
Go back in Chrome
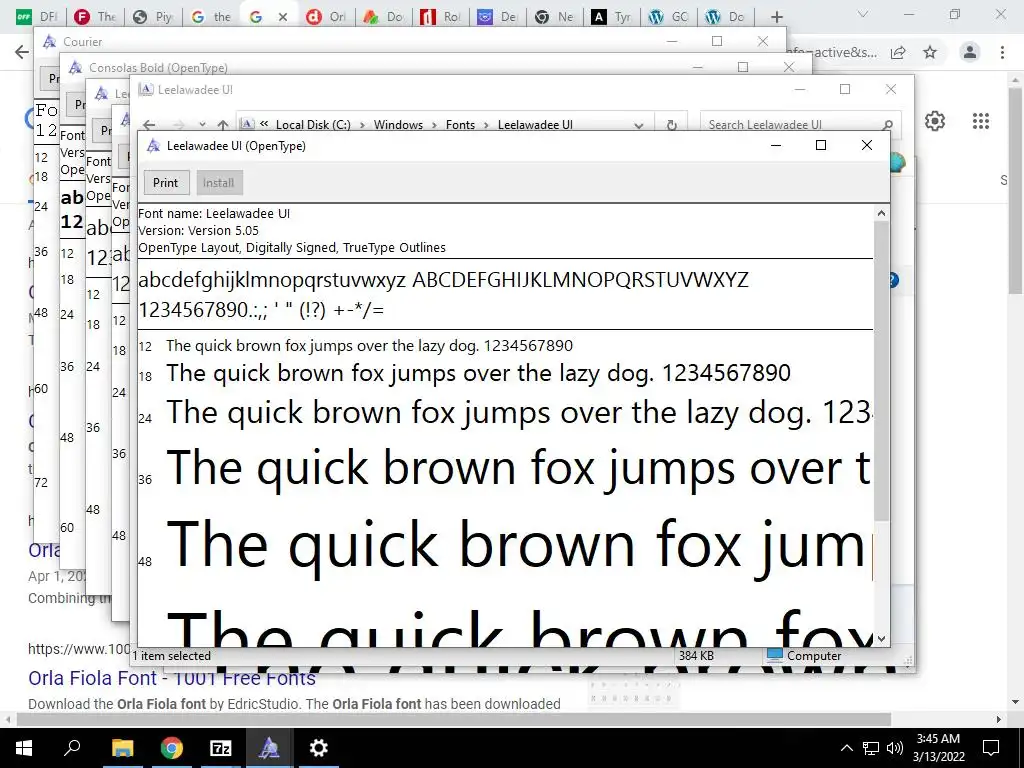(22, 52)
